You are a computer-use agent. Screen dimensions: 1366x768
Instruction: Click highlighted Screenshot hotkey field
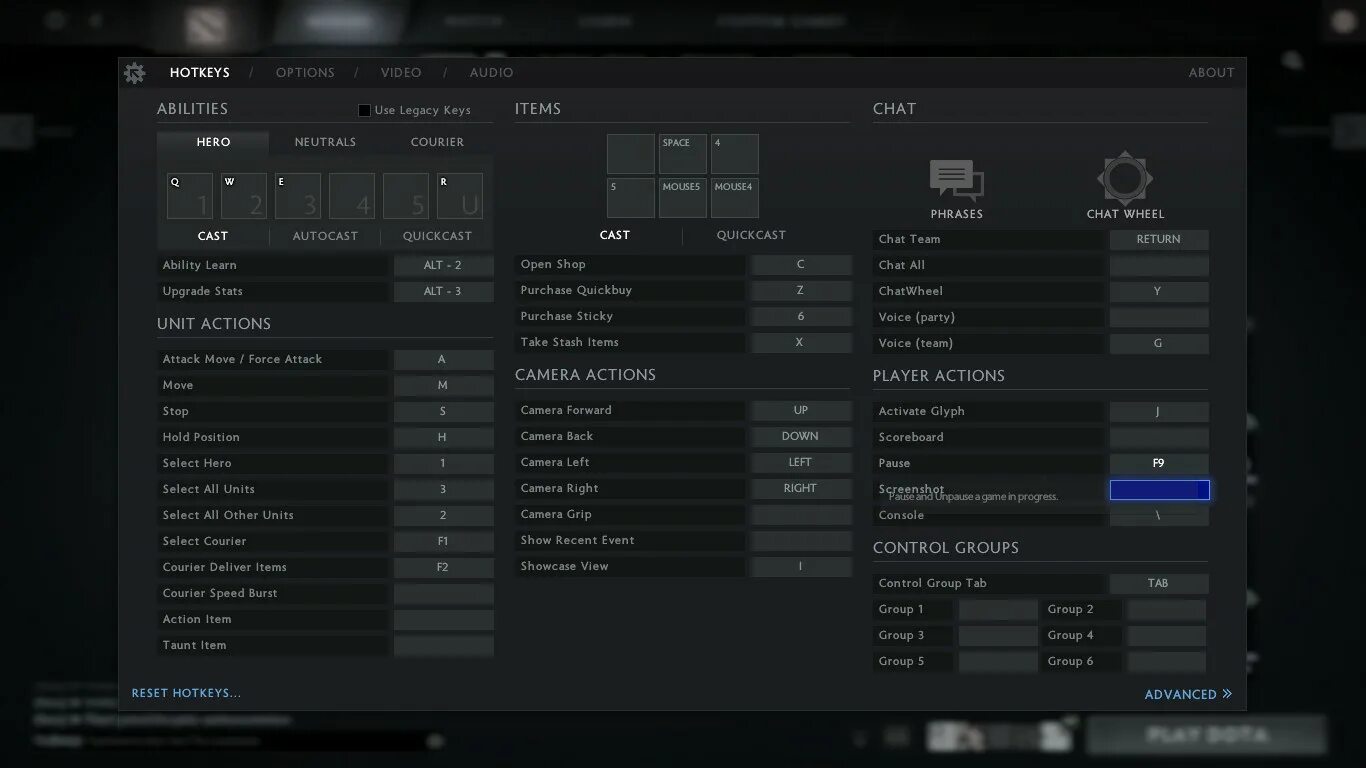pyautogui.click(x=1159, y=489)
